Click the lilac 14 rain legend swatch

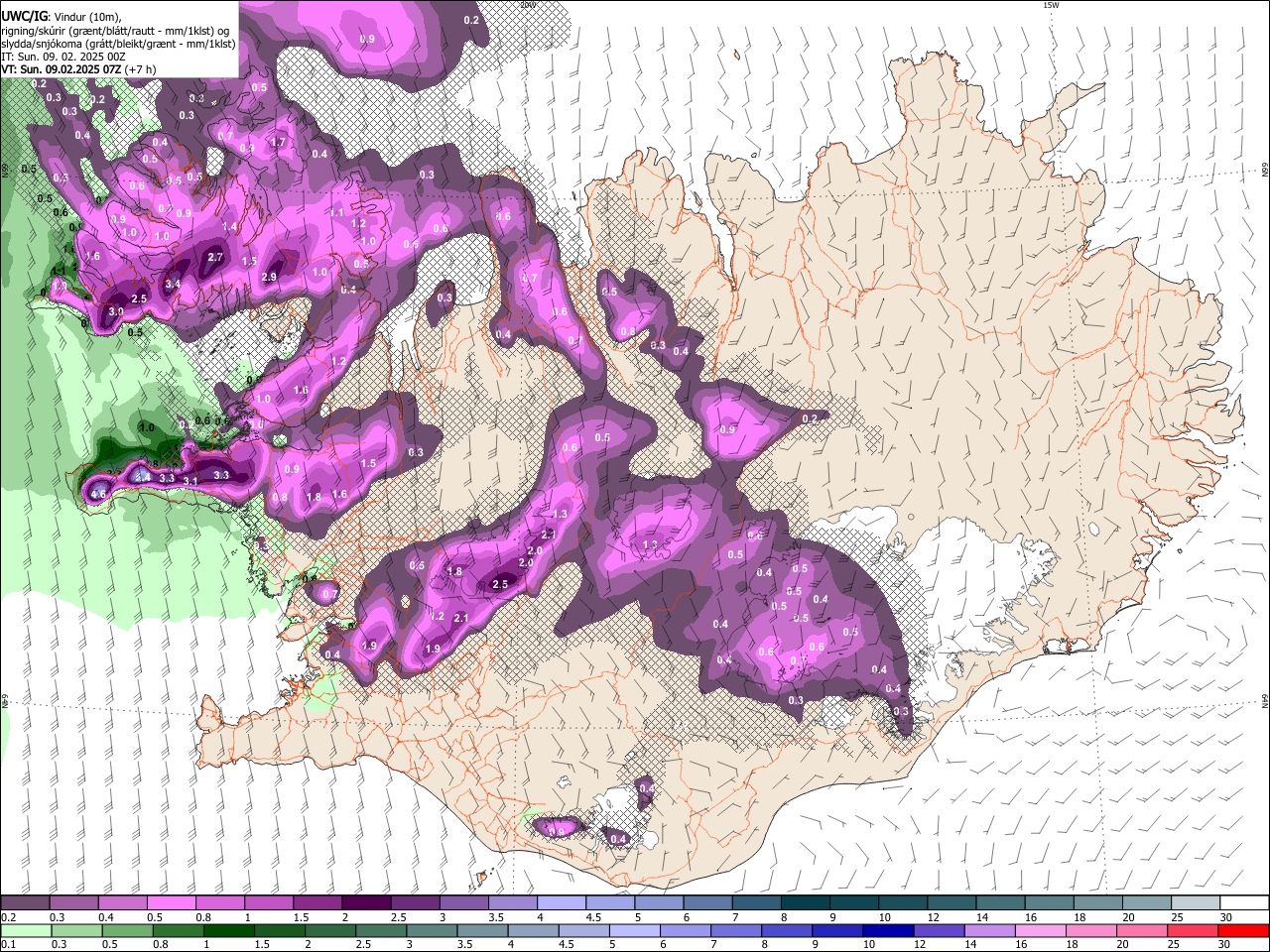[x=989, y=930]
